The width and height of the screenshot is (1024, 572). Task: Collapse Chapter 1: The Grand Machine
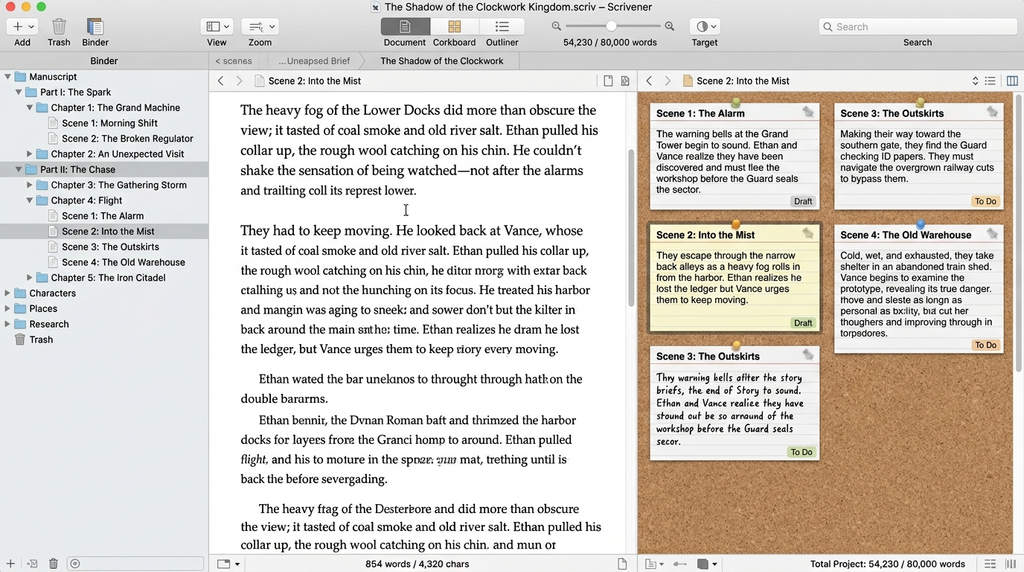coord(30,108)
